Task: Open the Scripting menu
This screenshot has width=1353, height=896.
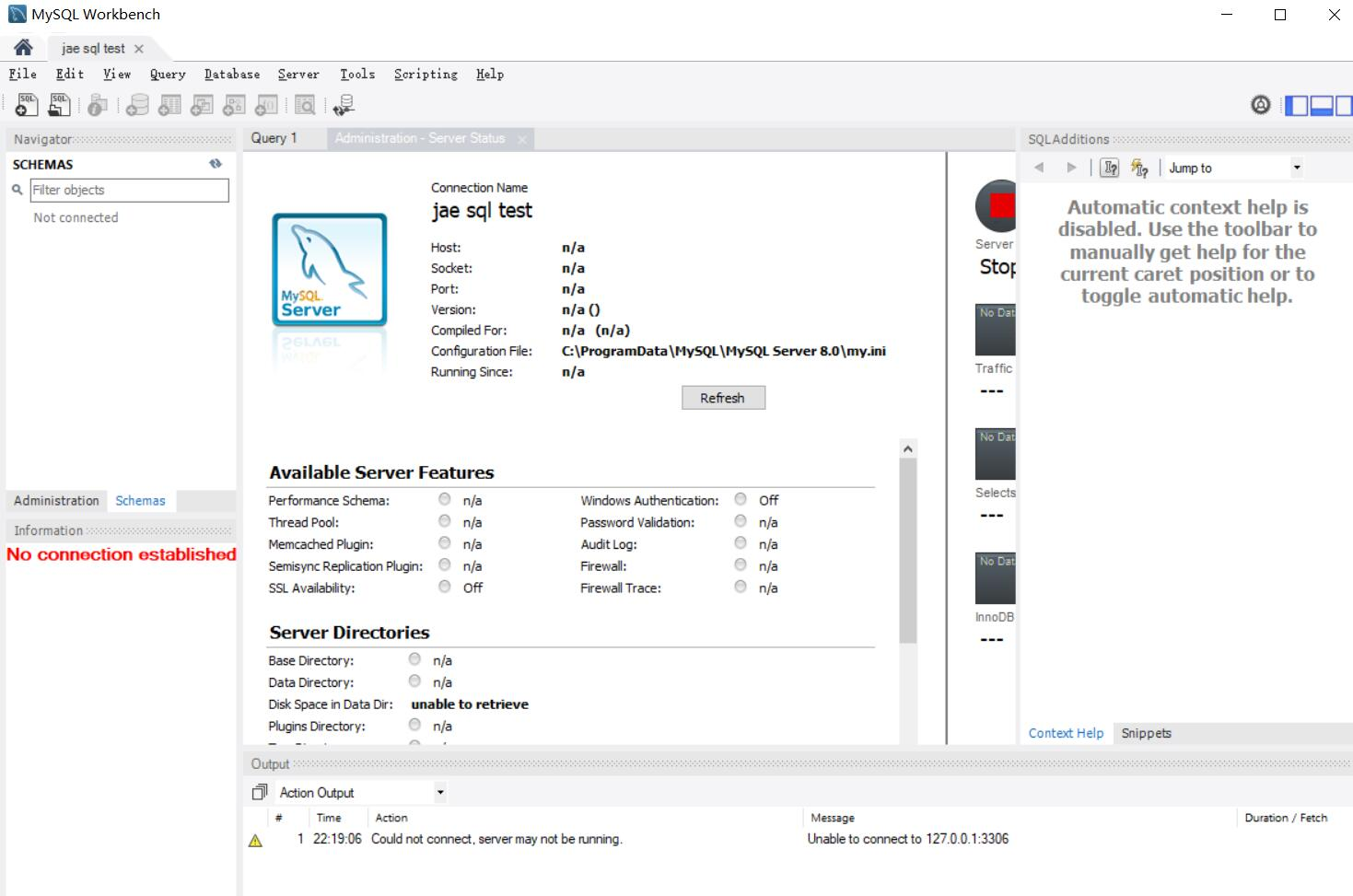Action: [426, 74]
